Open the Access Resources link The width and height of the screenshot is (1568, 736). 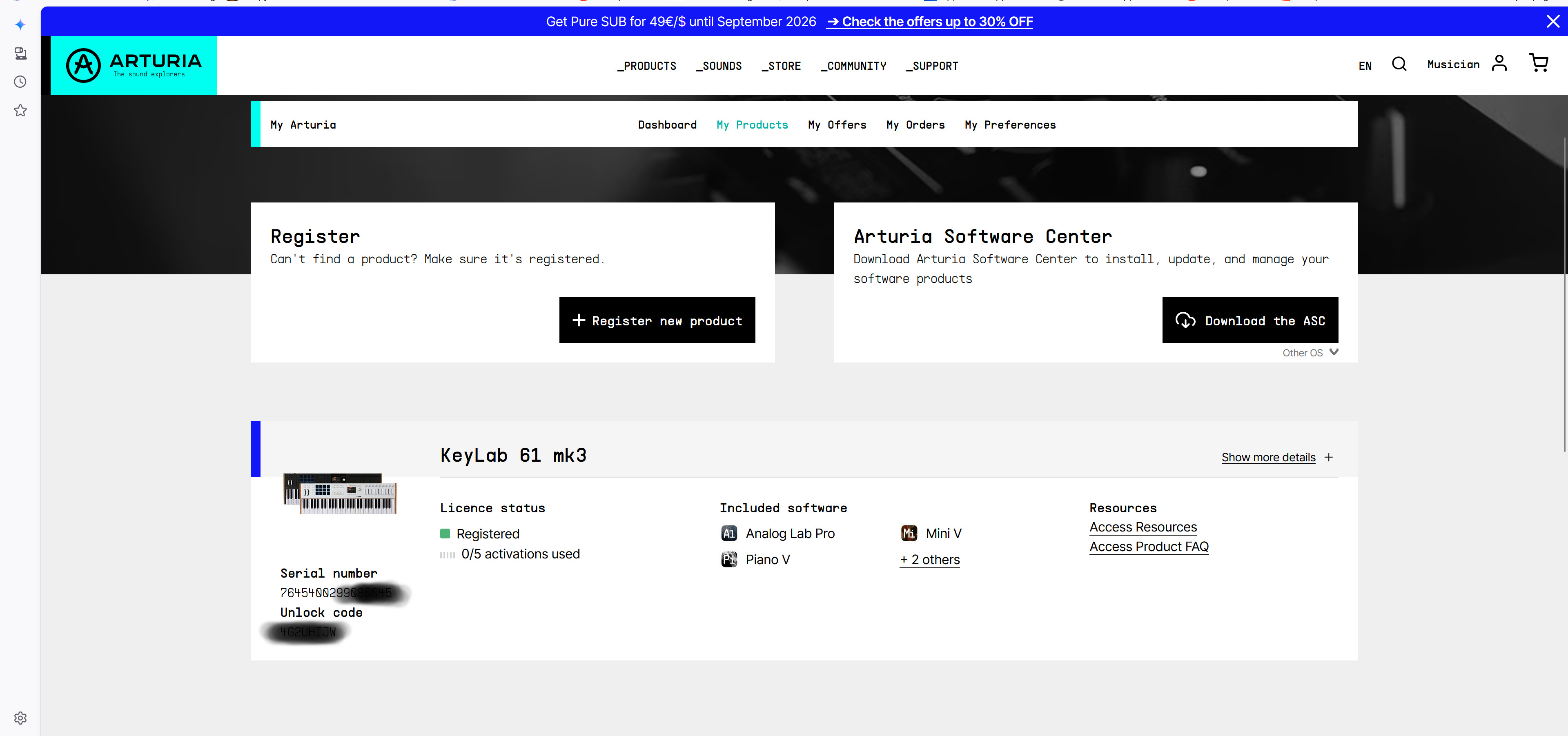[x=1143, y=527]
